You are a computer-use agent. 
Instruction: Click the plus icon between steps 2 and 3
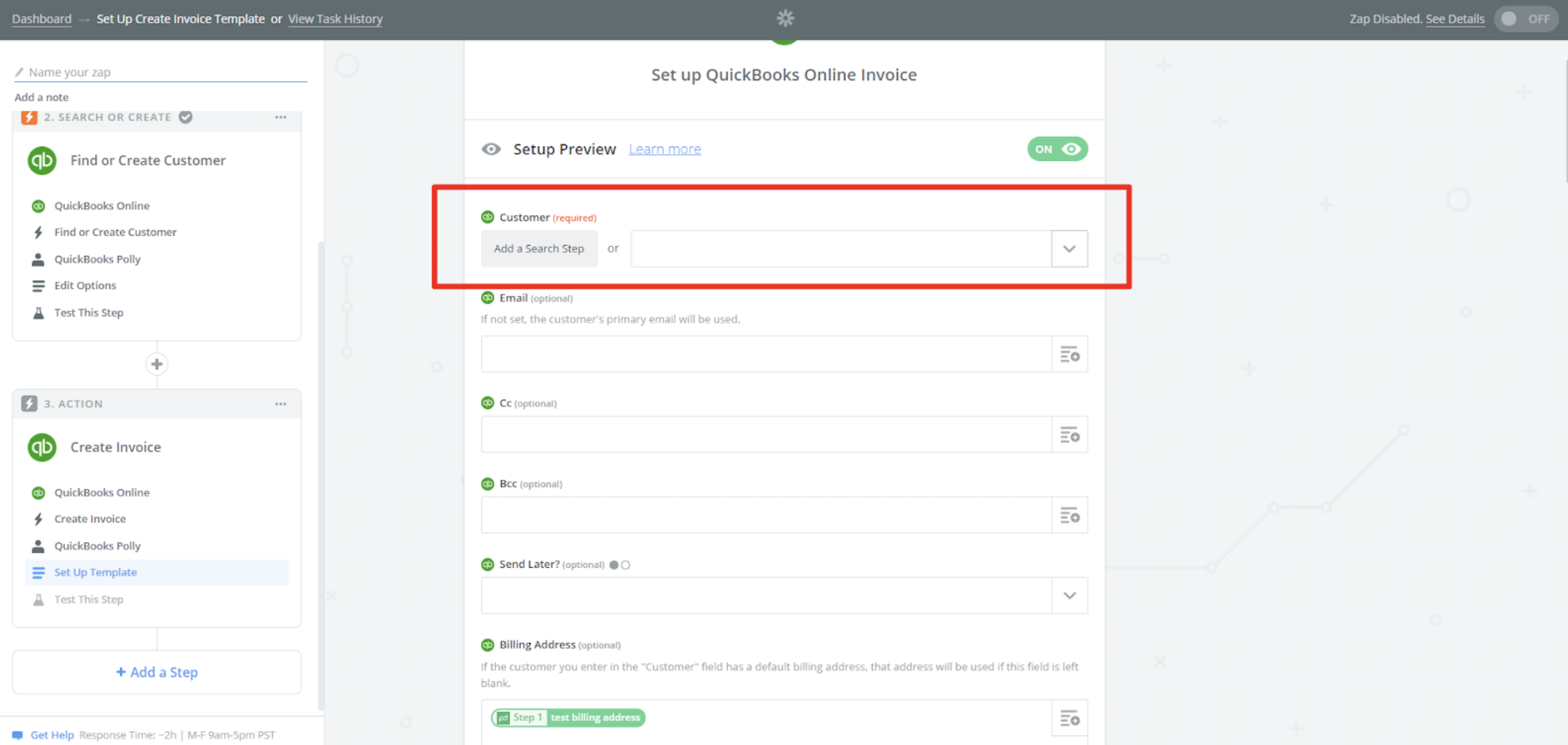pos(157,364)
